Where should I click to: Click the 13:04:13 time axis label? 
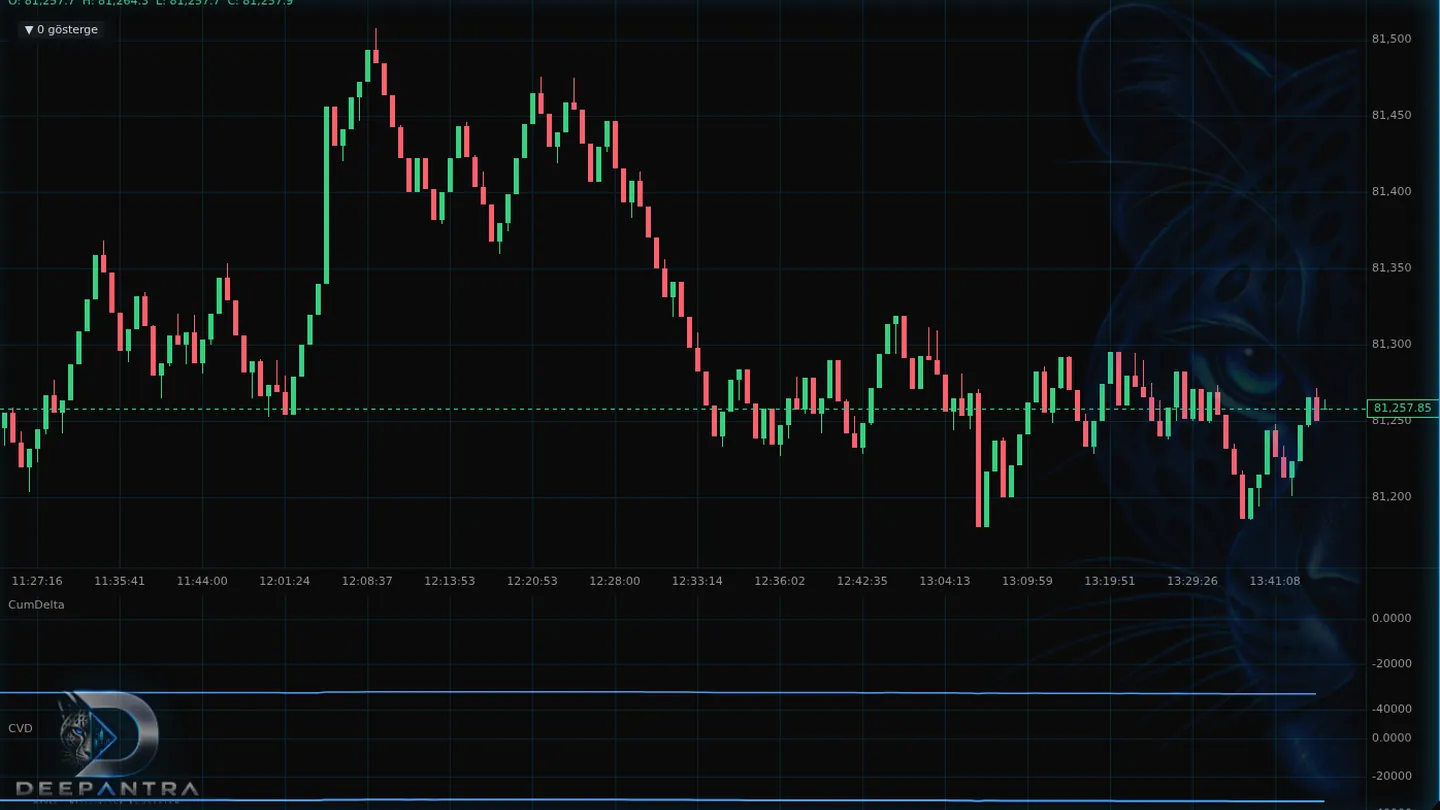coord(945,581)
